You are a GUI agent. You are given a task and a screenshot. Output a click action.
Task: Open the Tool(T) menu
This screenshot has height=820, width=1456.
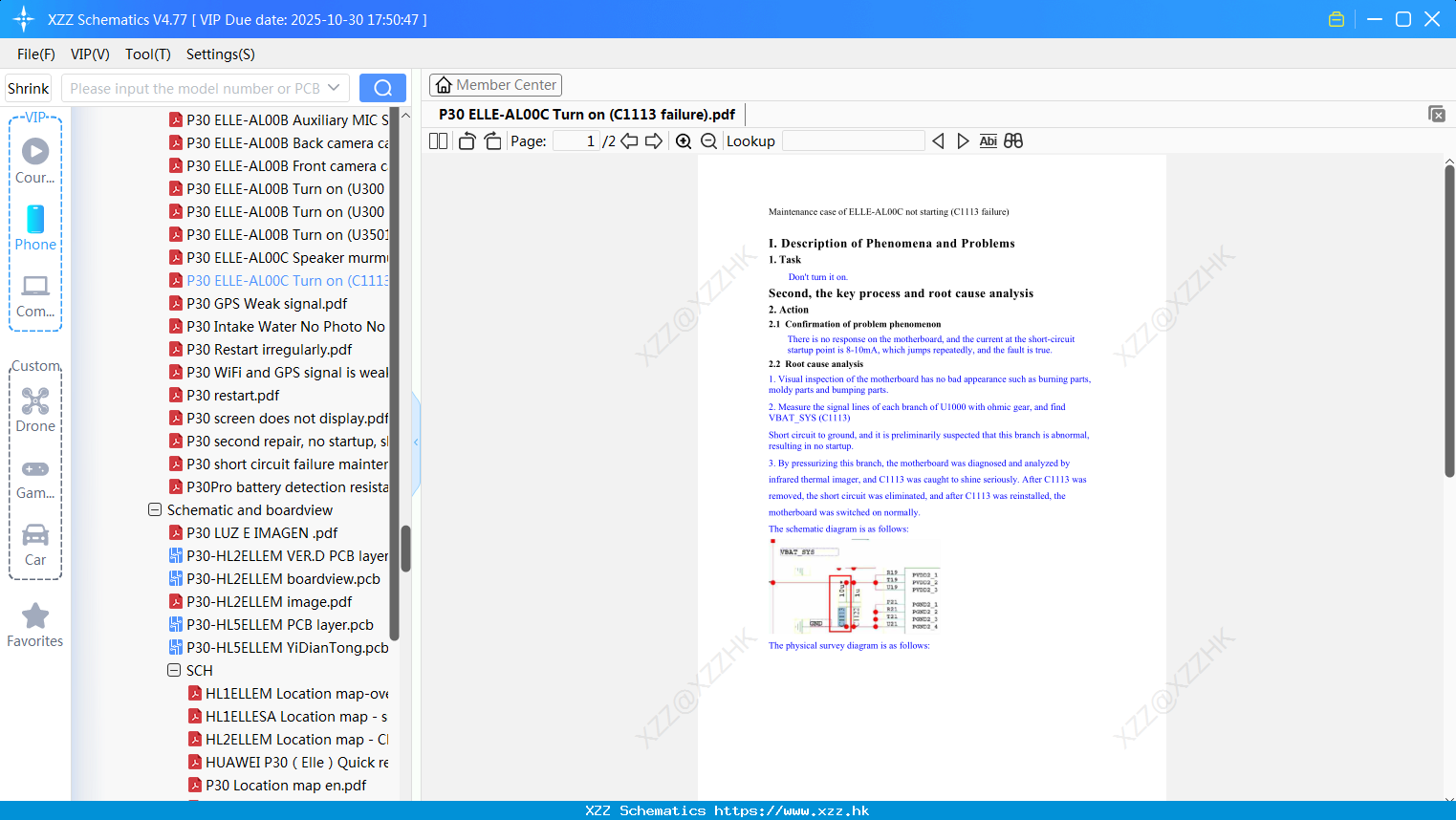tap(148, 54)
